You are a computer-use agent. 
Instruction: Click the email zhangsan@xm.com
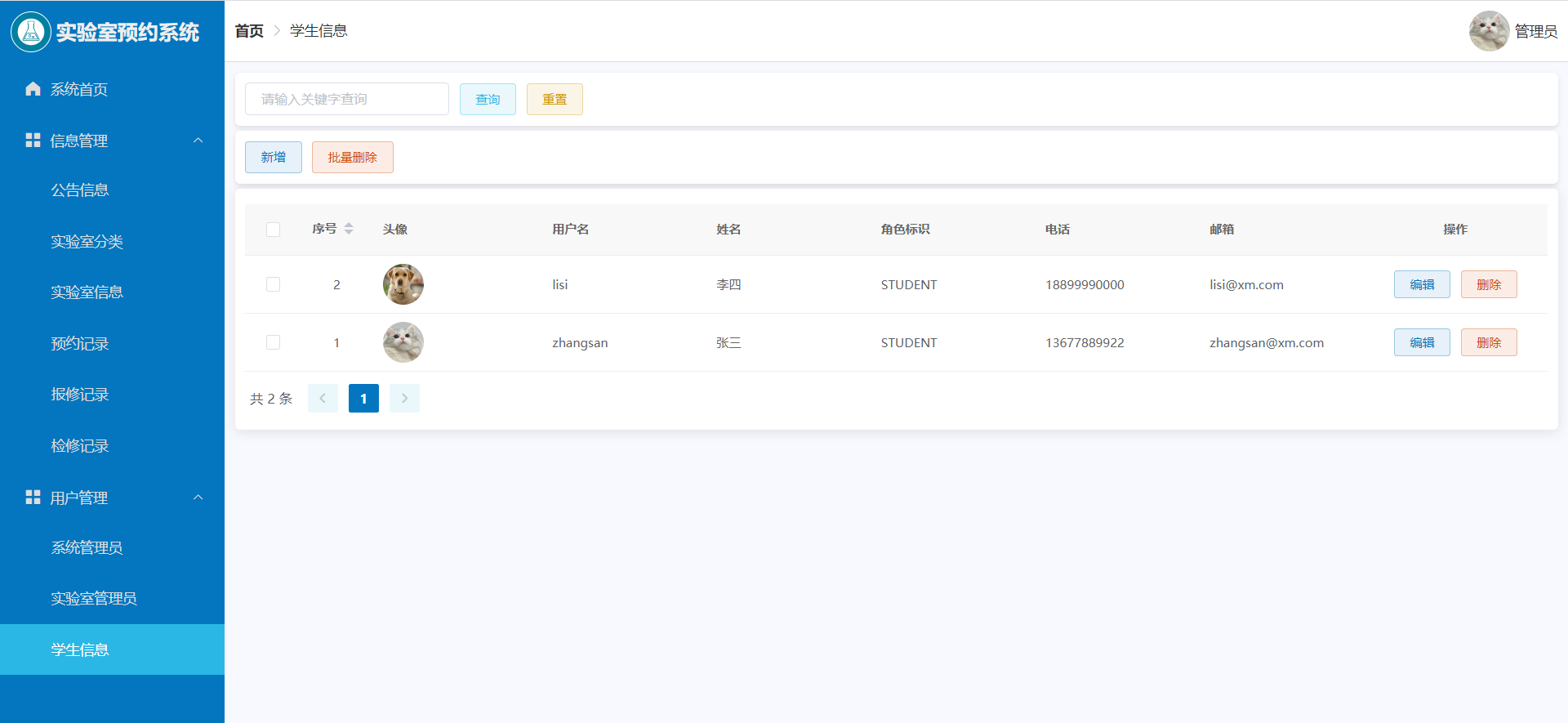point(1267,343)
